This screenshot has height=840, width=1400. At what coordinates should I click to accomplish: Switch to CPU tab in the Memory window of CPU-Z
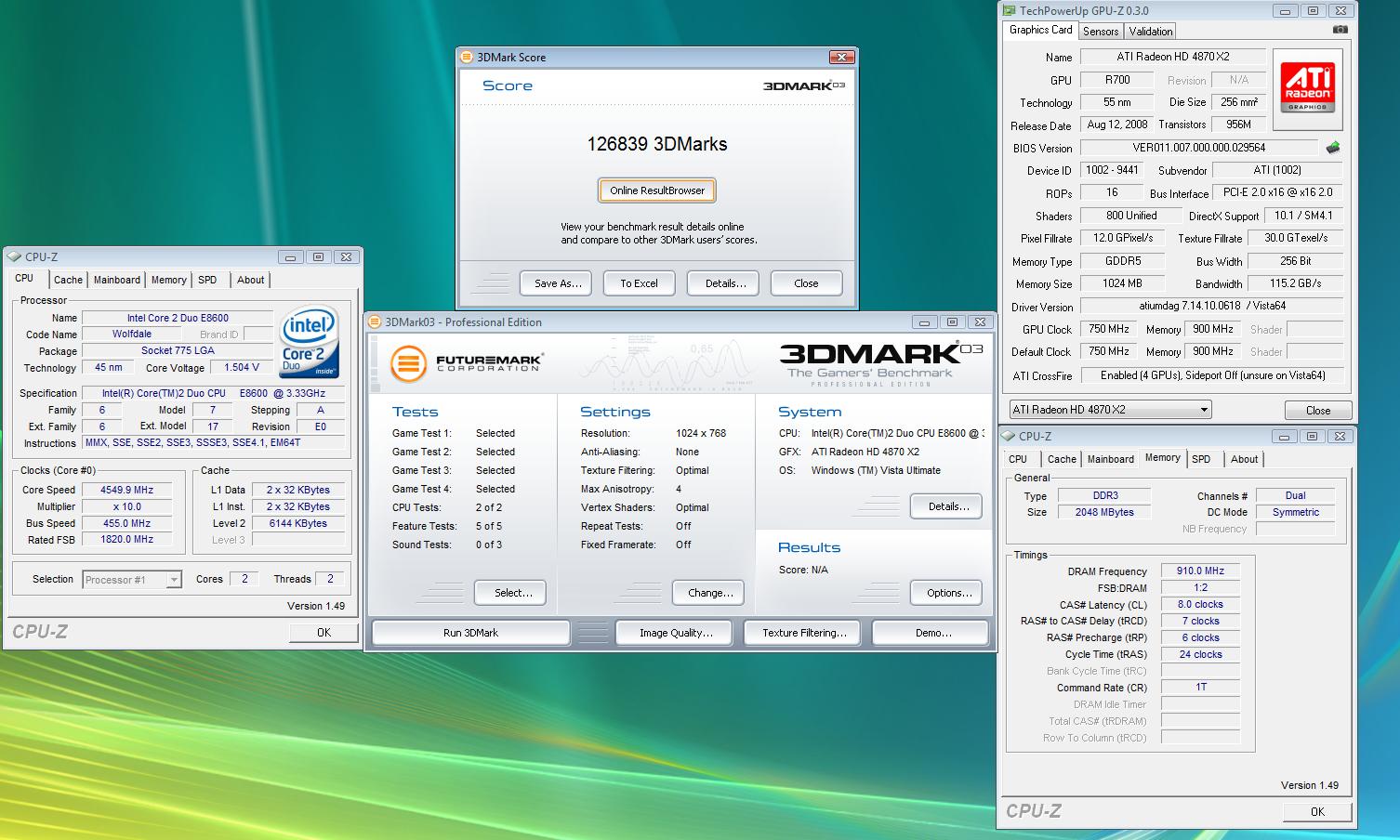(1018, 459)
